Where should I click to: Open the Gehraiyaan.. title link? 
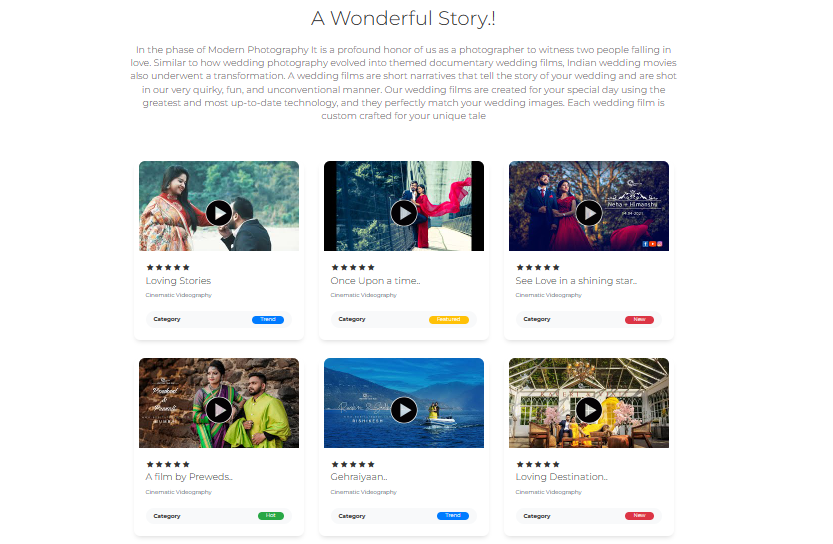(x=359, y=477)
